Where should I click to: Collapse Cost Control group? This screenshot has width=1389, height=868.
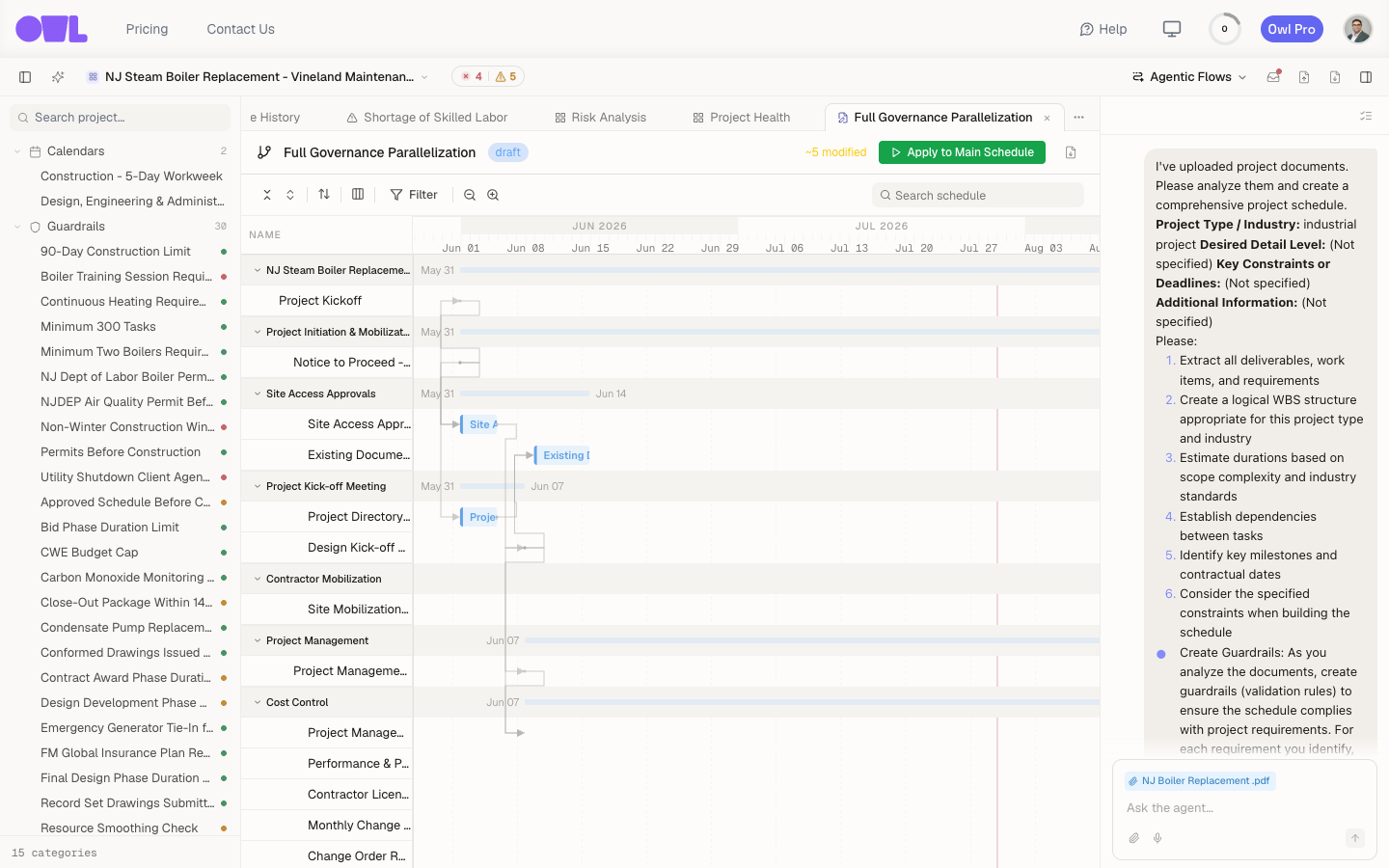[x=258, y=702]
